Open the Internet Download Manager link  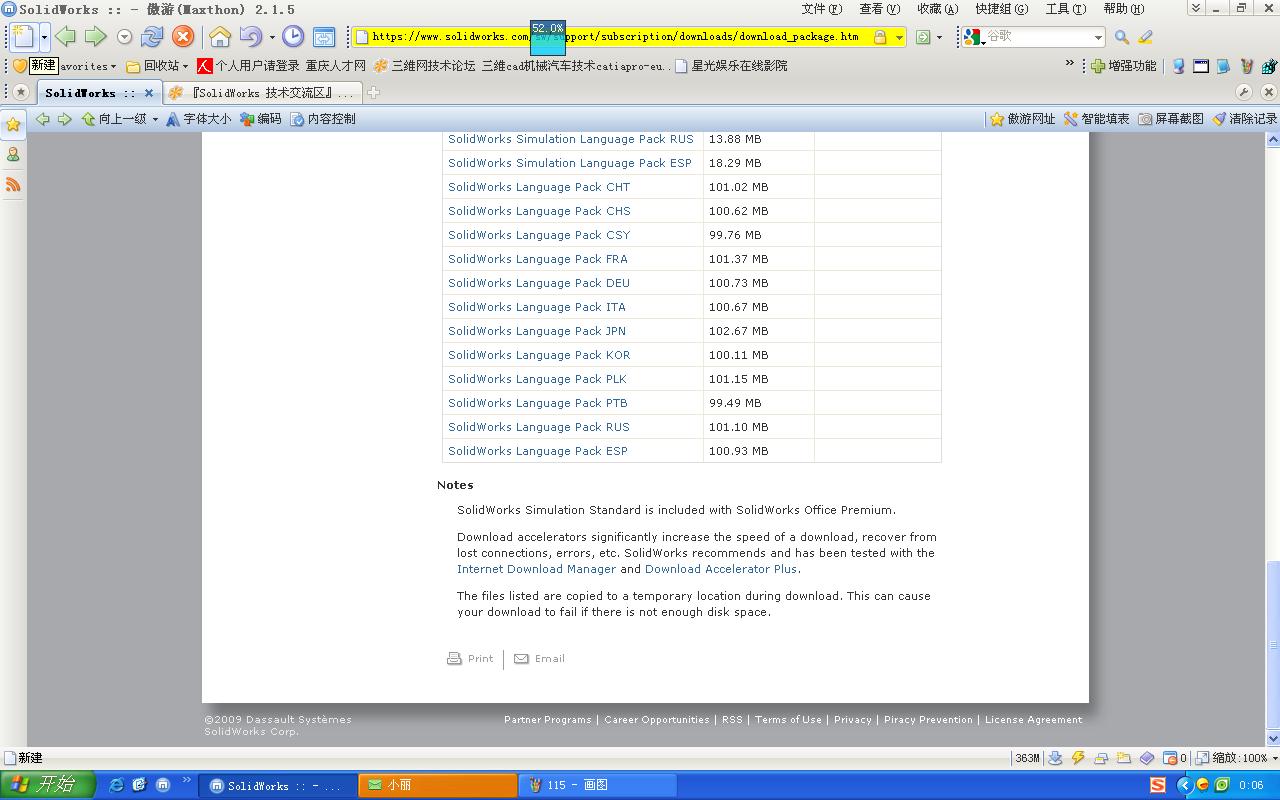pyautogui.click(x=536, y=569)
